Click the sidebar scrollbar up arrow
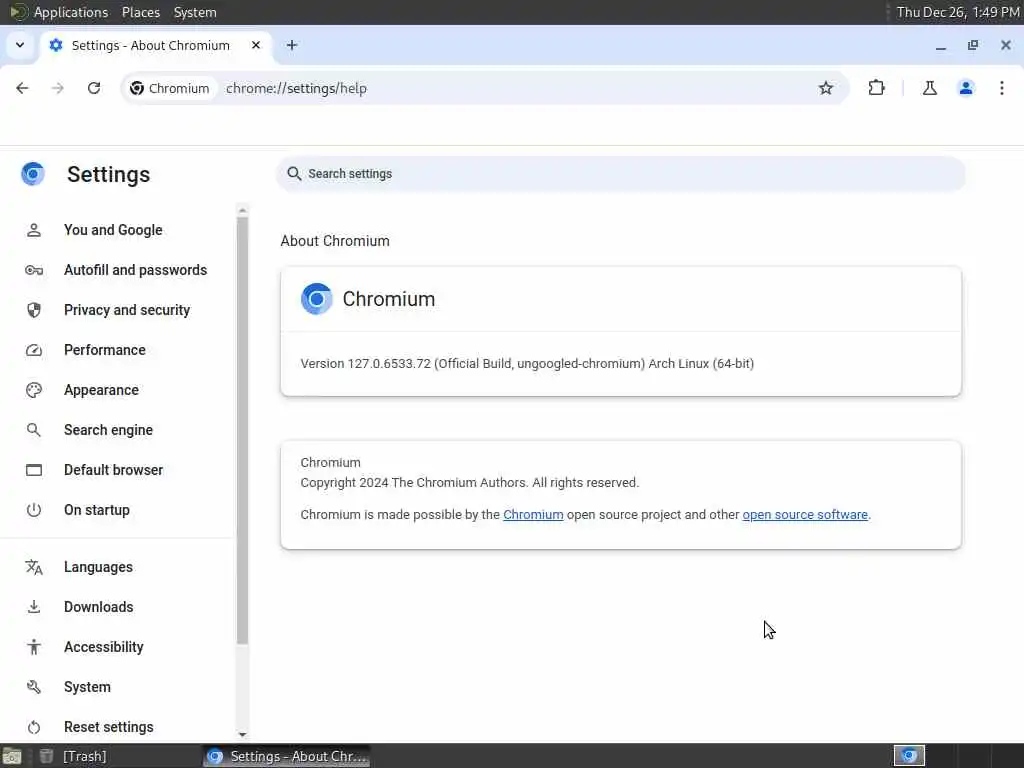The height and width of the screenshot is (768, 1024). pos(242,210)
